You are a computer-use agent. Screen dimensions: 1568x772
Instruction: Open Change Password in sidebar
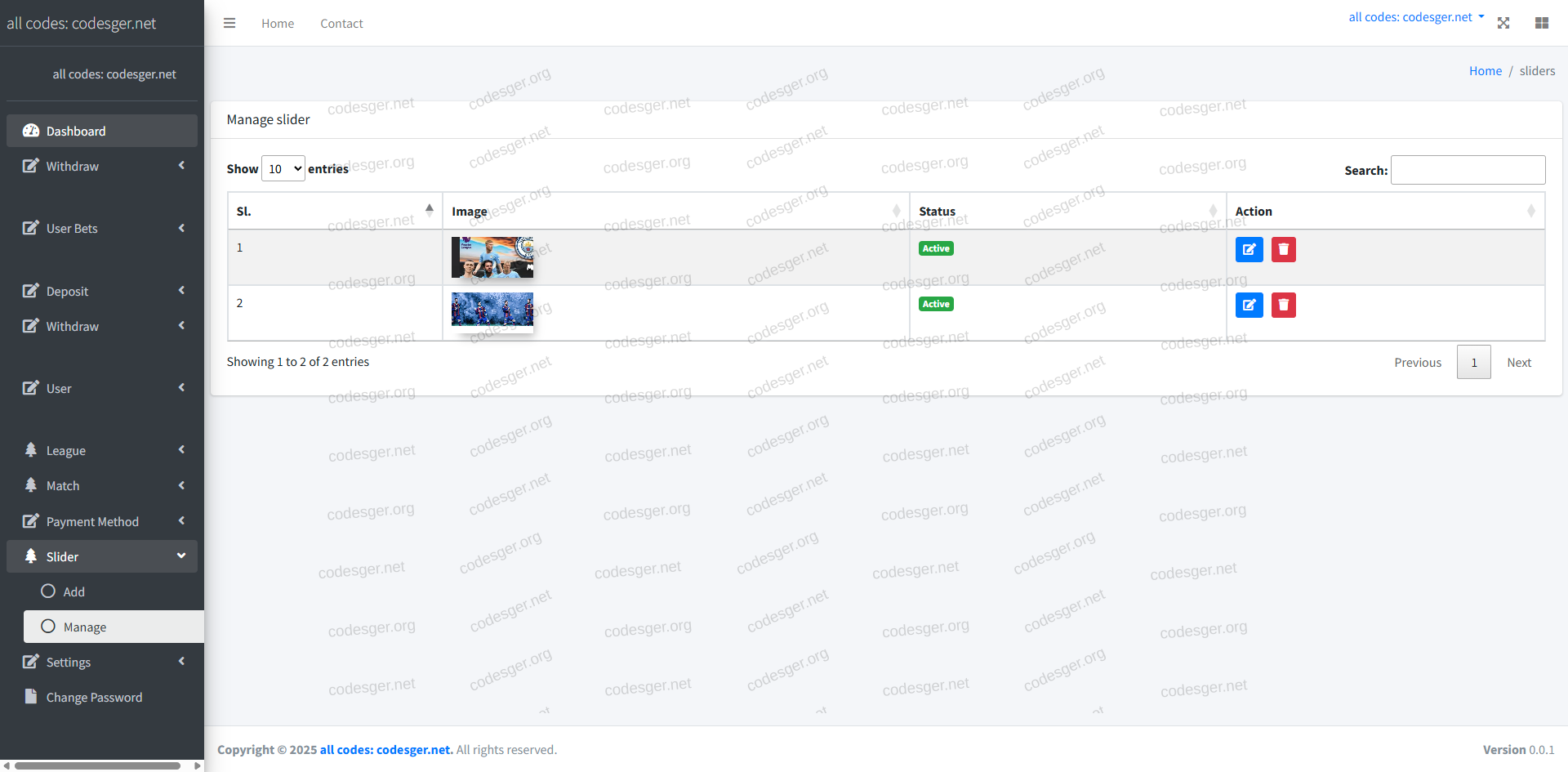point(94,697)
